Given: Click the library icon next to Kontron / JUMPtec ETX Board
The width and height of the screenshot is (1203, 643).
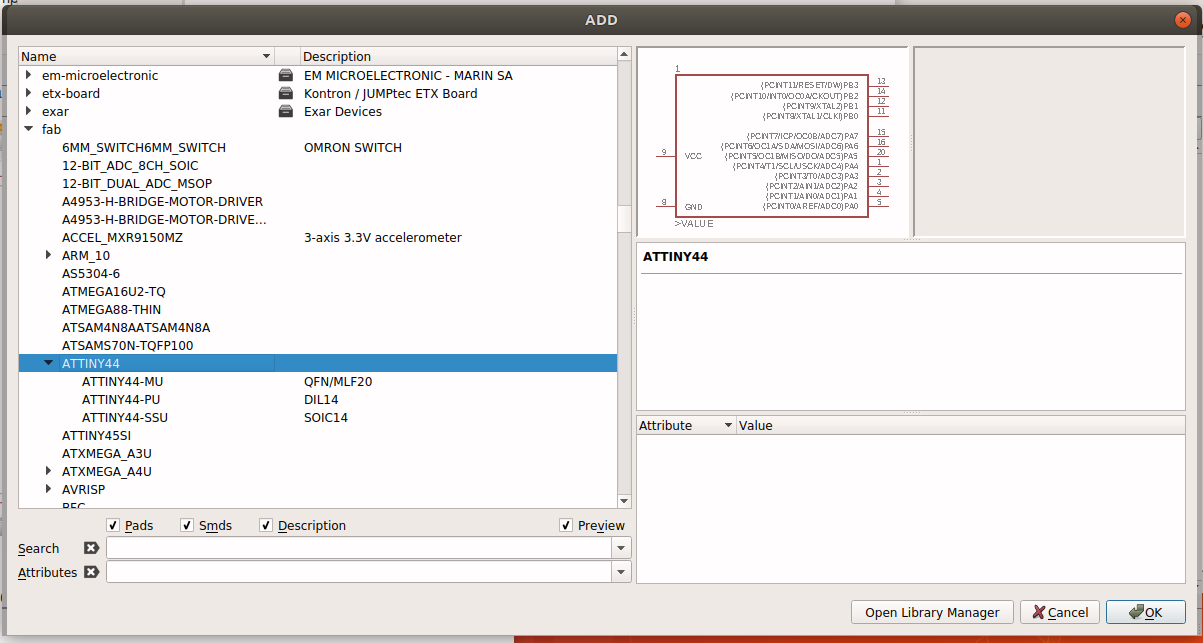Looking at the screenshot, I should pos(287,93).
